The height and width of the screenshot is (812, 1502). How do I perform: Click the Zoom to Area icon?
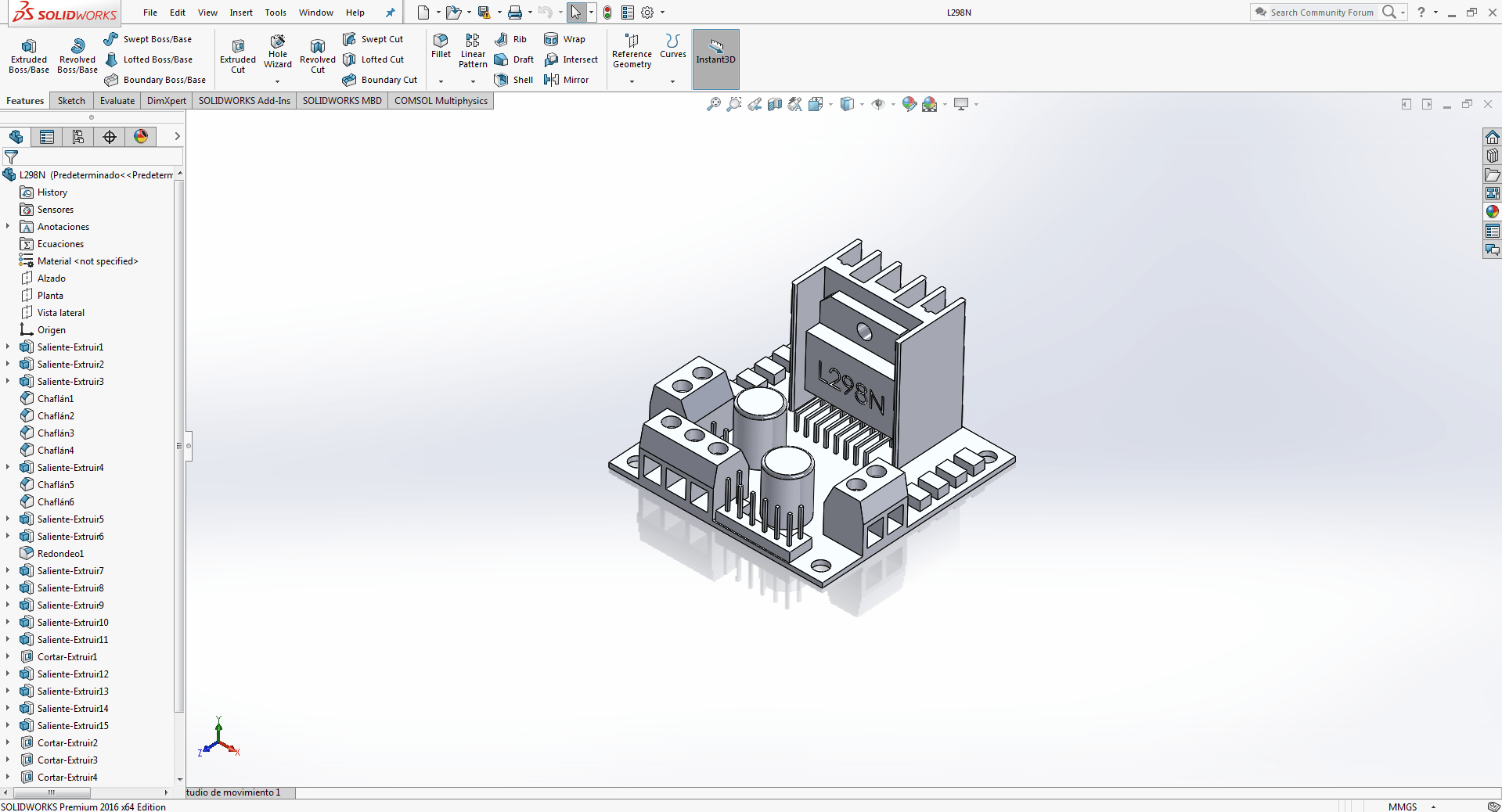734,104
